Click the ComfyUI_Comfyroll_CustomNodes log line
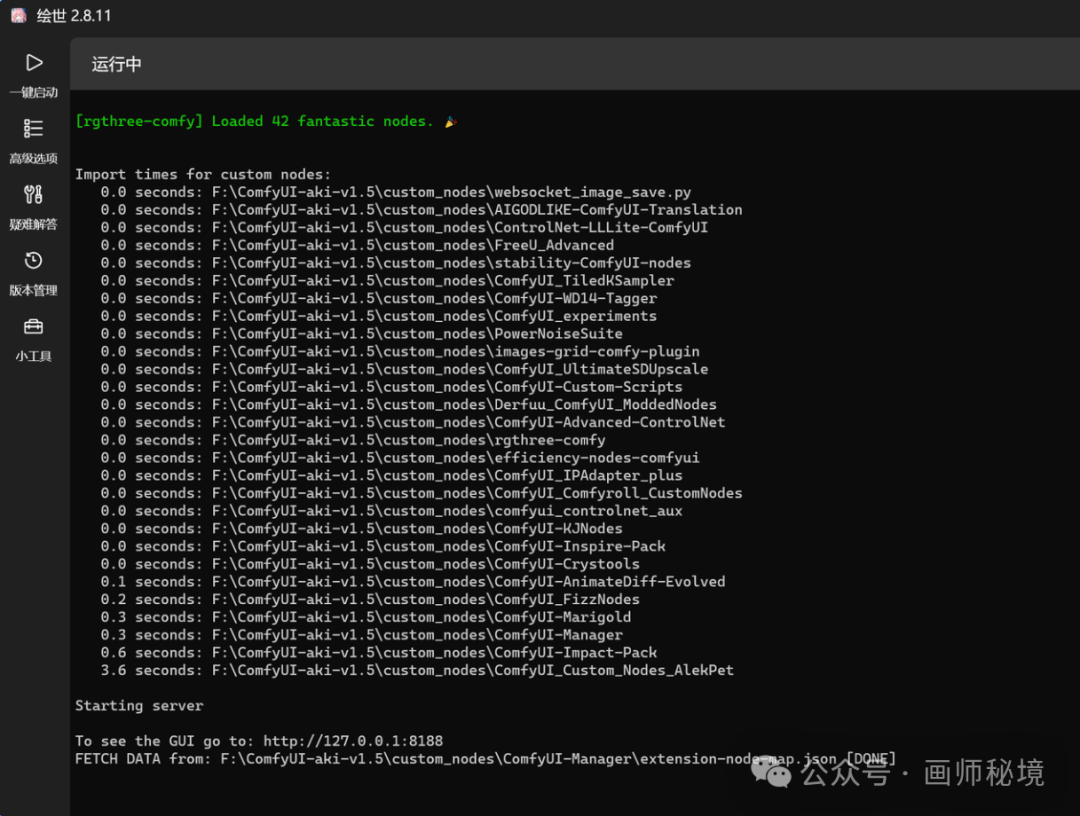Screen dimensions: 1080x816 pos(422,493)
